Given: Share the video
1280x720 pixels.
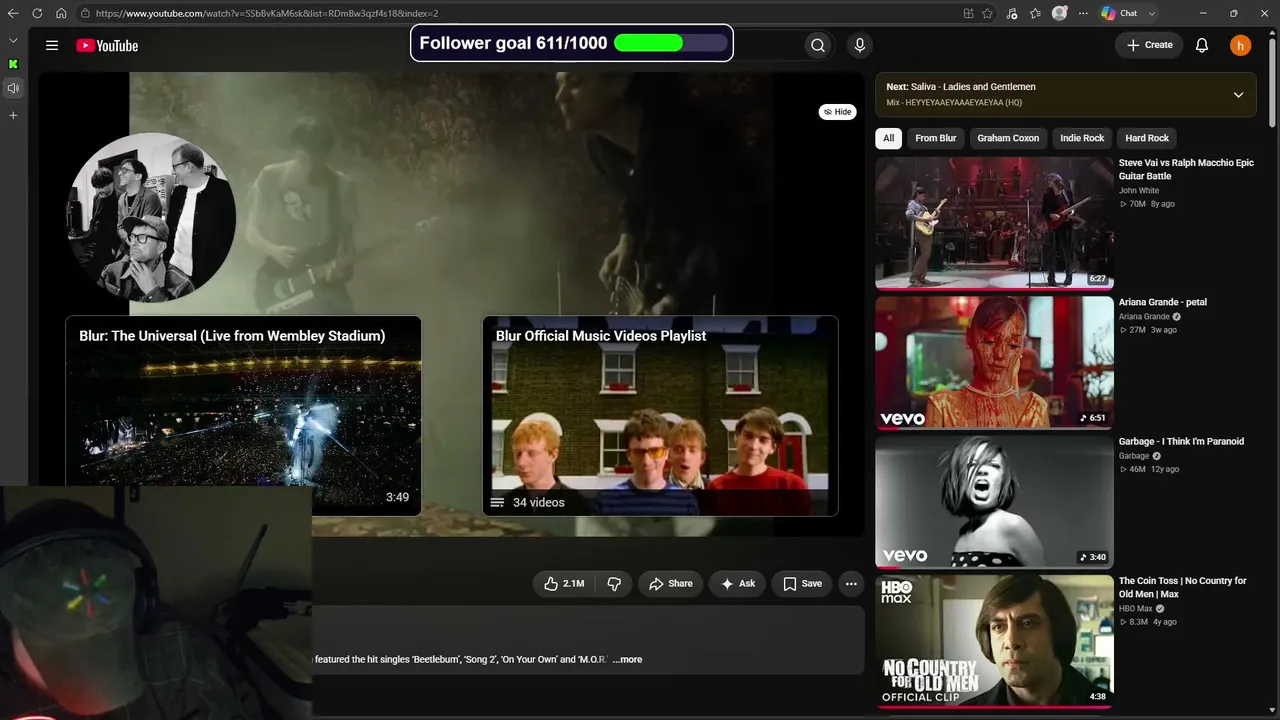Looking at the screenshot, I should pyautogui.click(x=671, y=584).
